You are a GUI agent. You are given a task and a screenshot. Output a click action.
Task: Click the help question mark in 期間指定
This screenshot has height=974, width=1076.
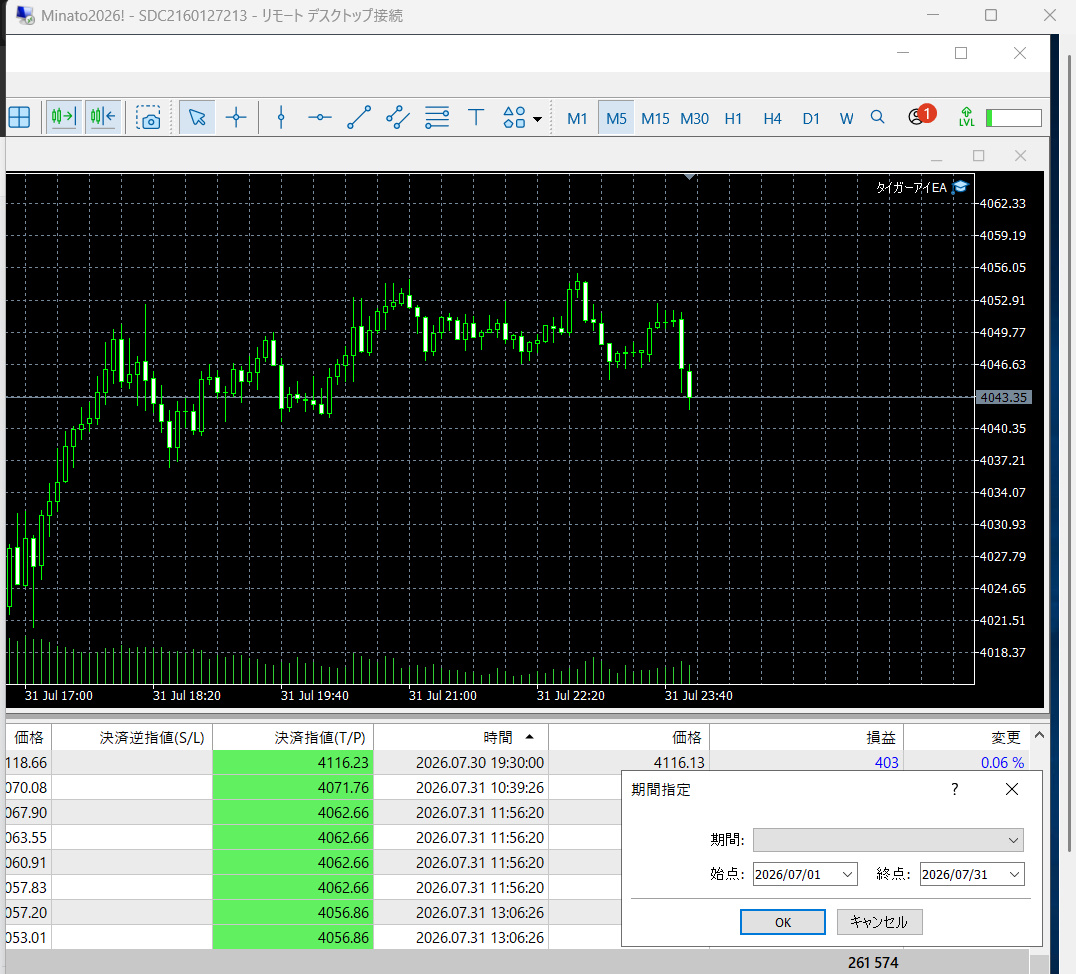(x=955, y=789)
